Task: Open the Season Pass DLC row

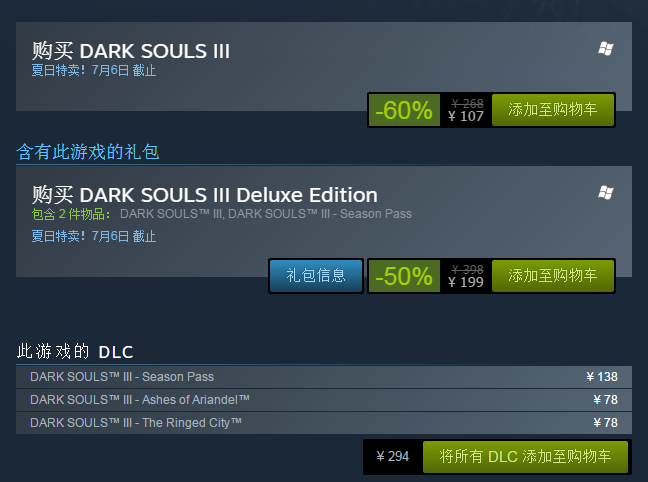Action: [x=122, y=377]
